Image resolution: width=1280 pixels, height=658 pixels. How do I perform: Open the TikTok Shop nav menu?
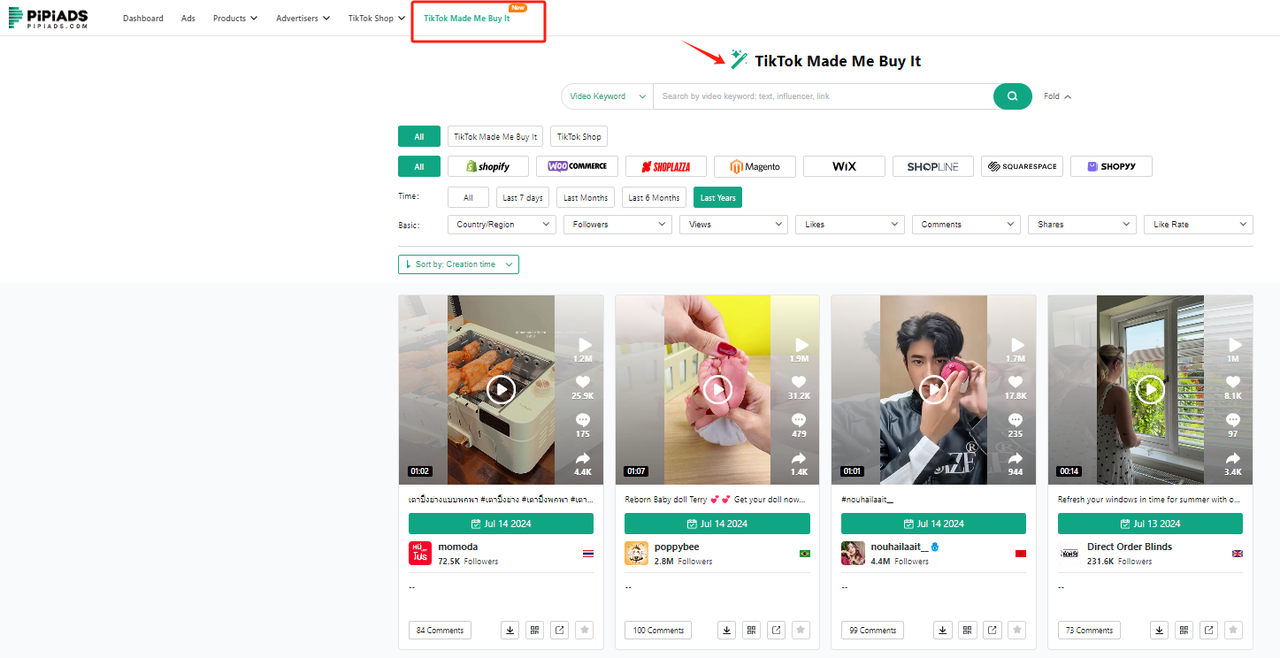(x=377, y=18)
